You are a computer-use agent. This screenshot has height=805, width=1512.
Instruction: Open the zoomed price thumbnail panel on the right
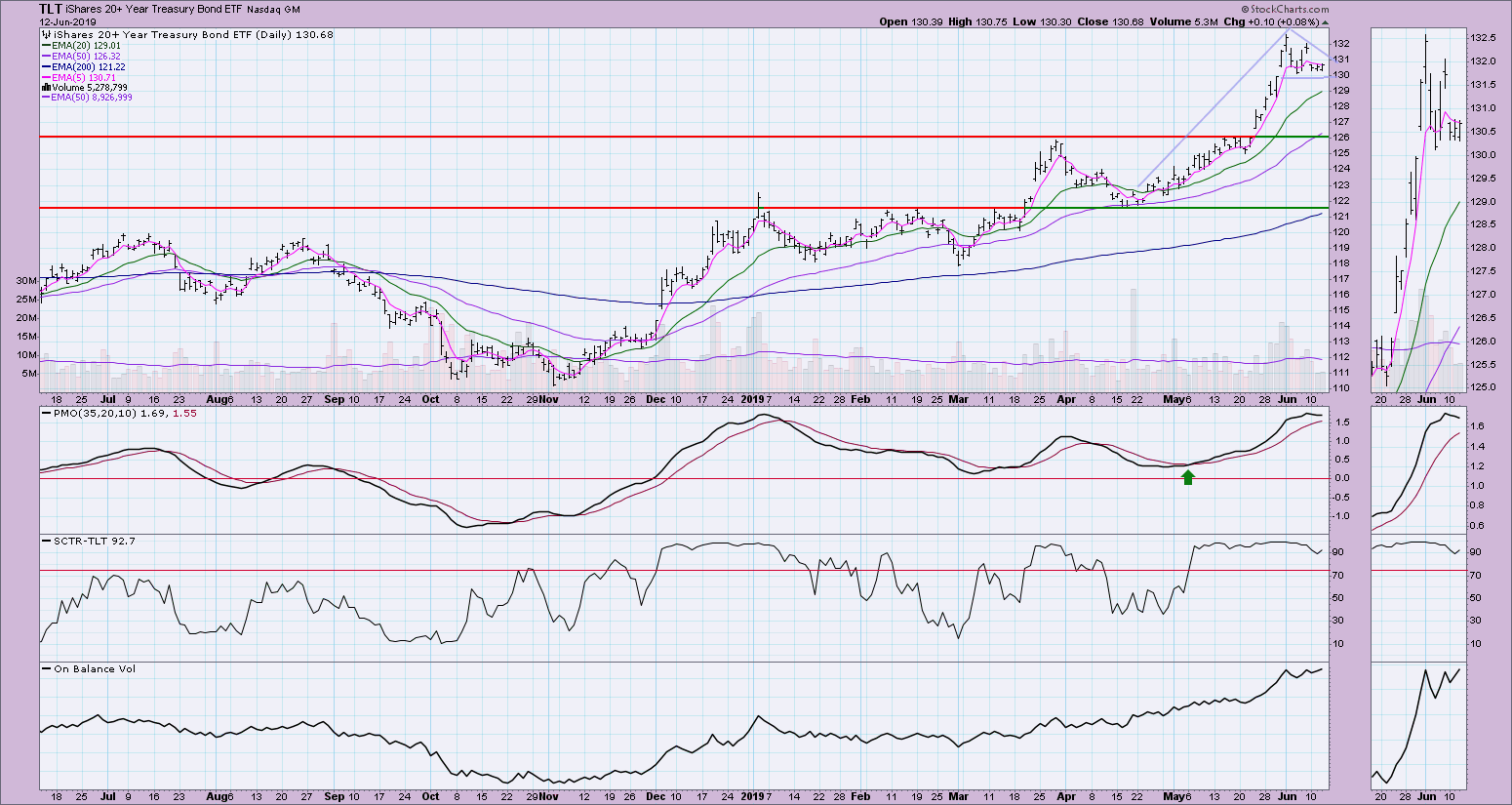pos(1416,212)
